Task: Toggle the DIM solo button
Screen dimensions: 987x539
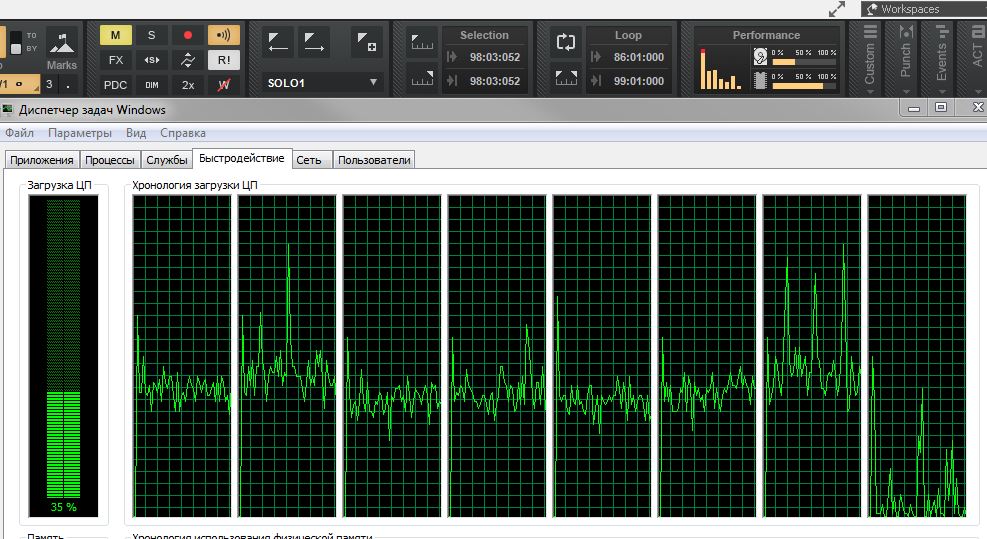Action: pyautogui.click(x=151, y=84)
